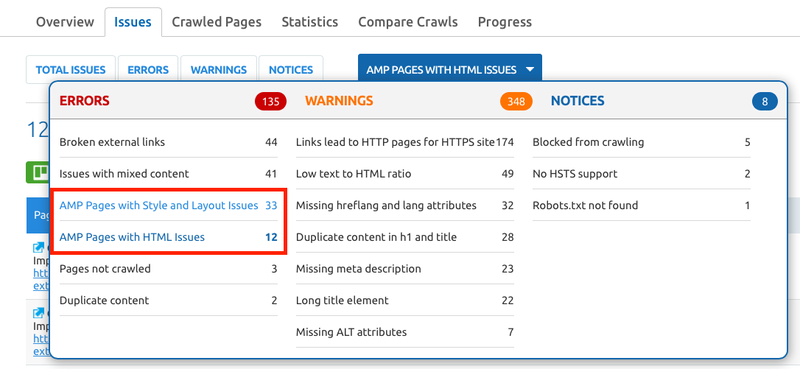Select the Issues tab
The image size is (800, 369).
(133, 22)
